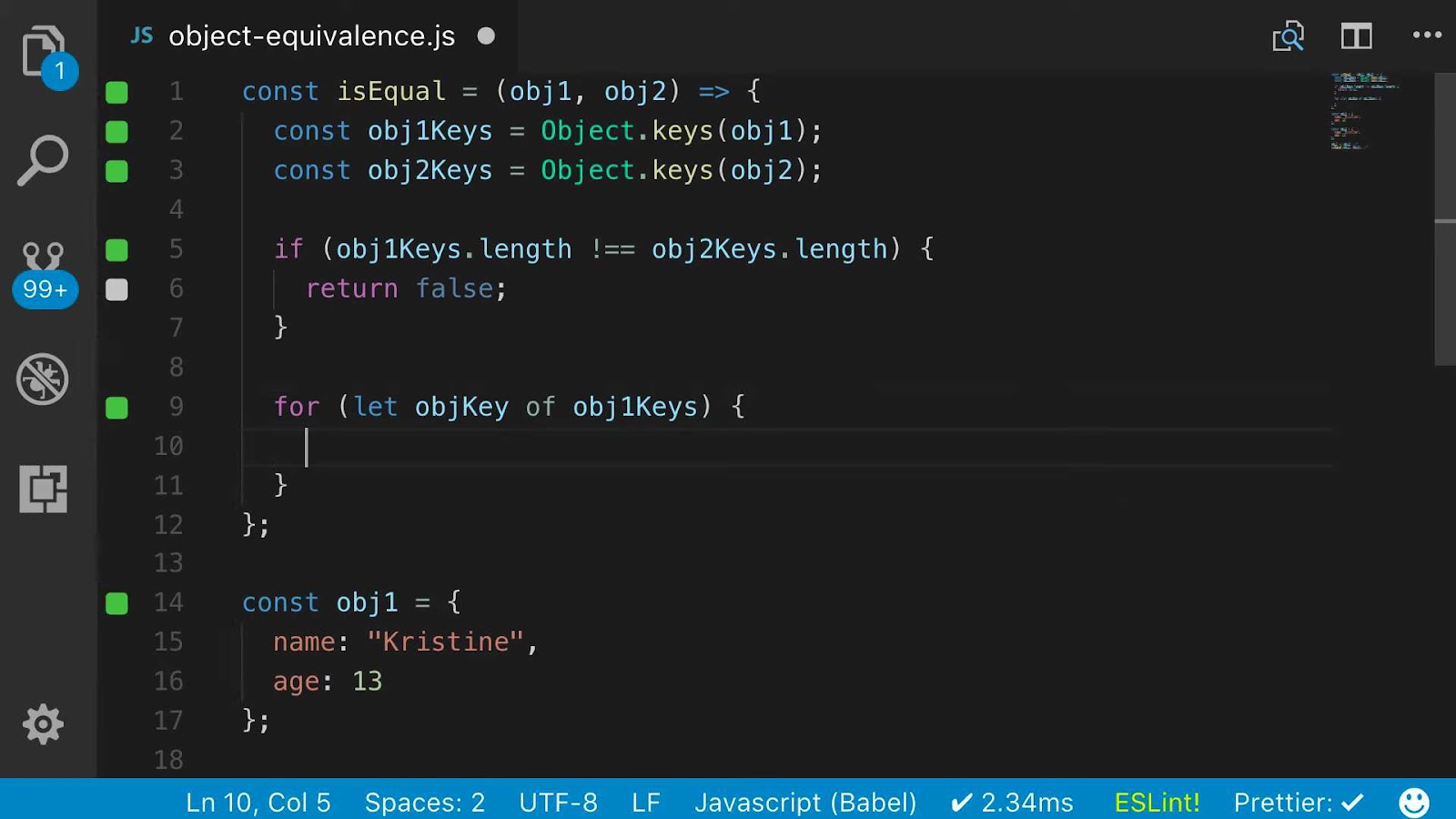
Task: Click the Ln 10, Col 5 status entry
Action: [x=258, y=803]
